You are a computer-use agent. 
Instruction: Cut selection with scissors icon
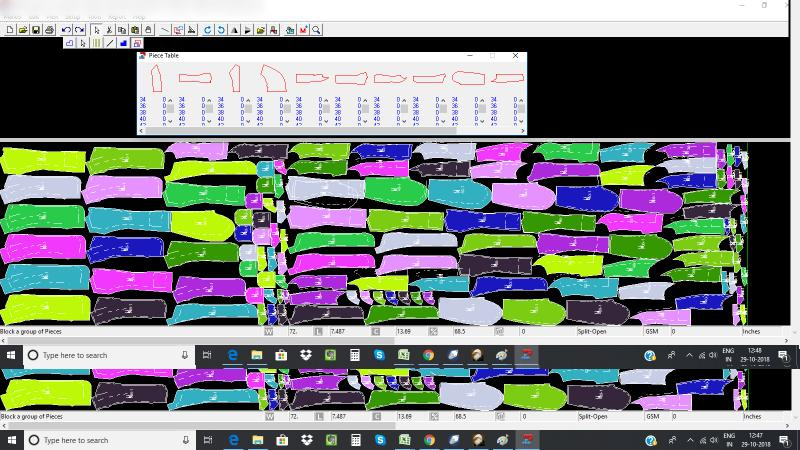coord(109,30)
